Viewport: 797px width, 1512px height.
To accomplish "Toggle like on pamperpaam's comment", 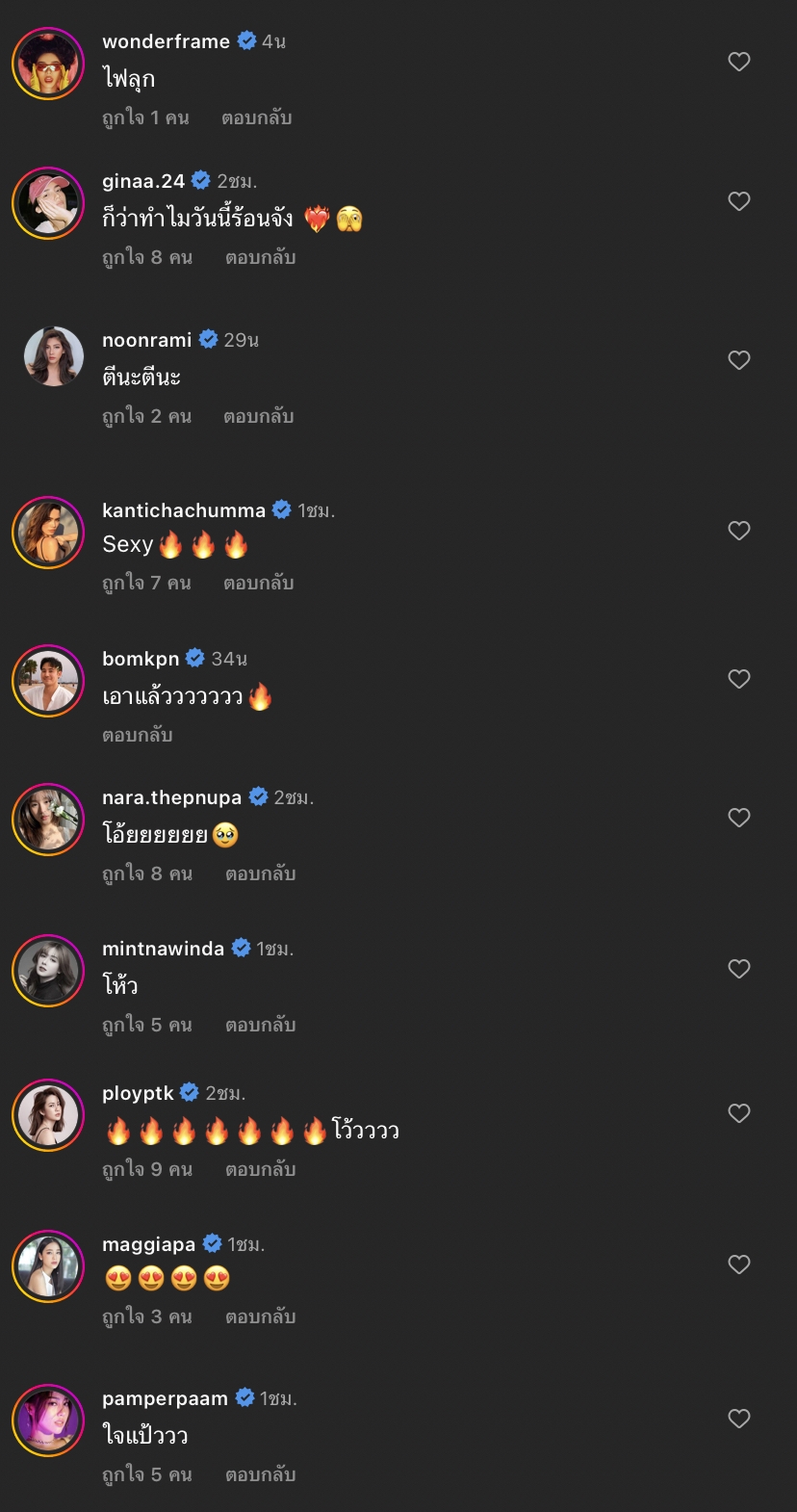I will coord(739,1420).
